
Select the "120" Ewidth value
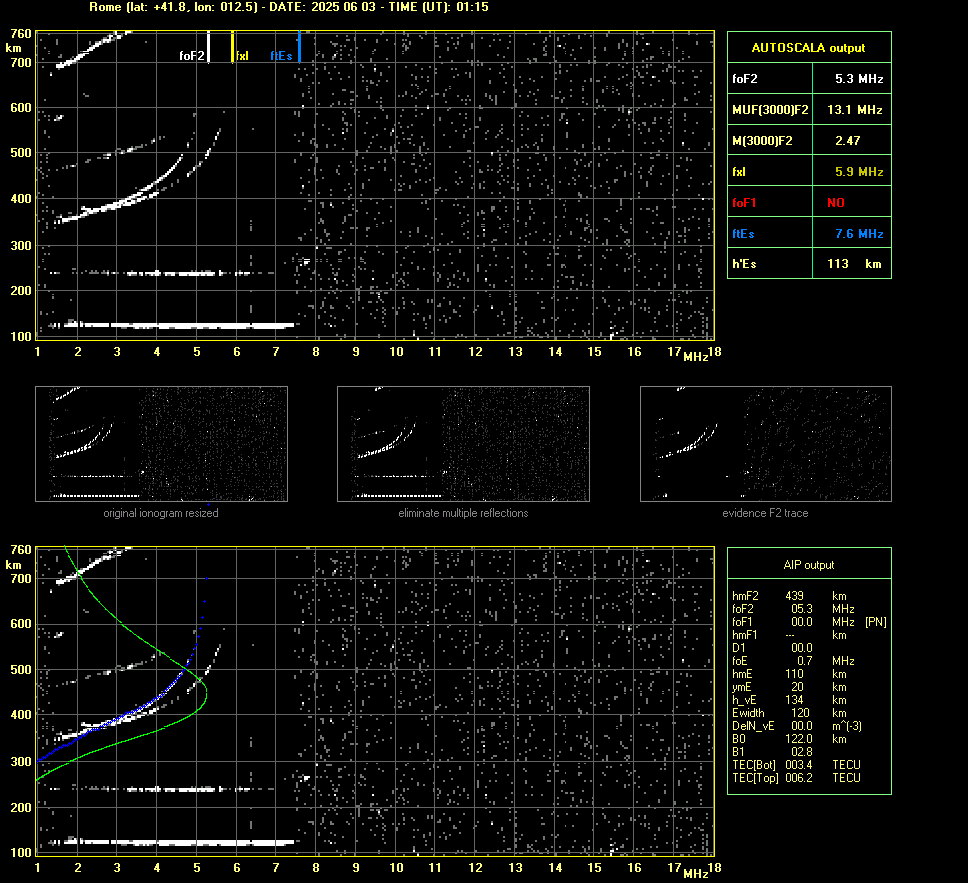coord(800,713)
